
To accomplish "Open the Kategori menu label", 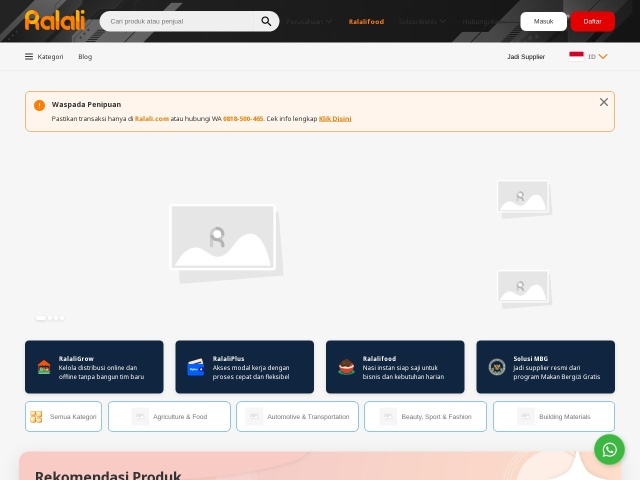I will [50, 57].
